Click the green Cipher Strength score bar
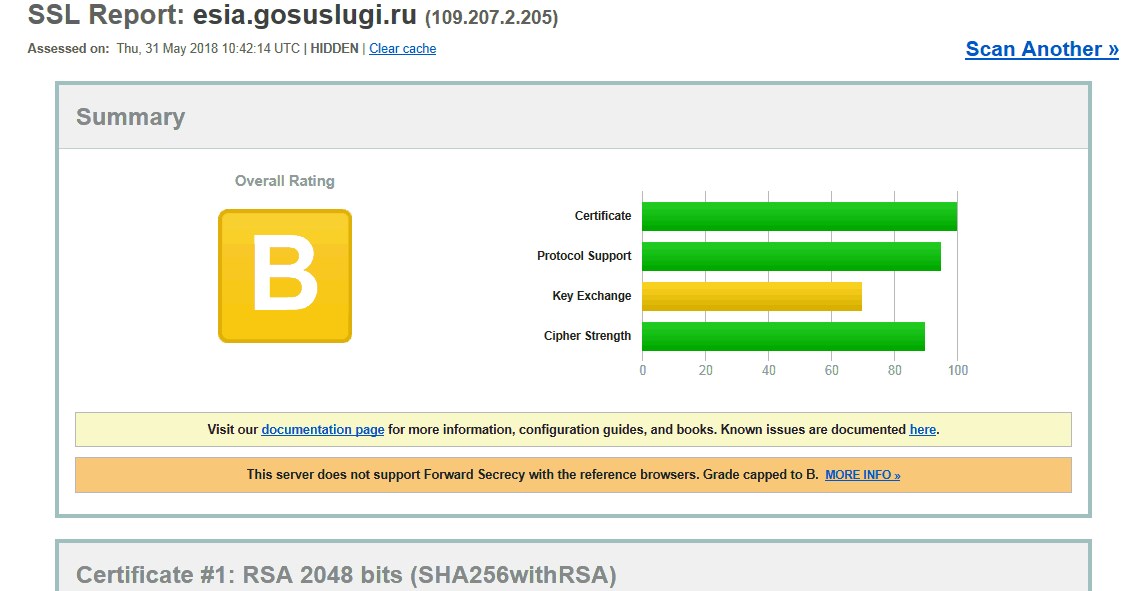Viewport: 1124px width, 591px height. point(784,336)
